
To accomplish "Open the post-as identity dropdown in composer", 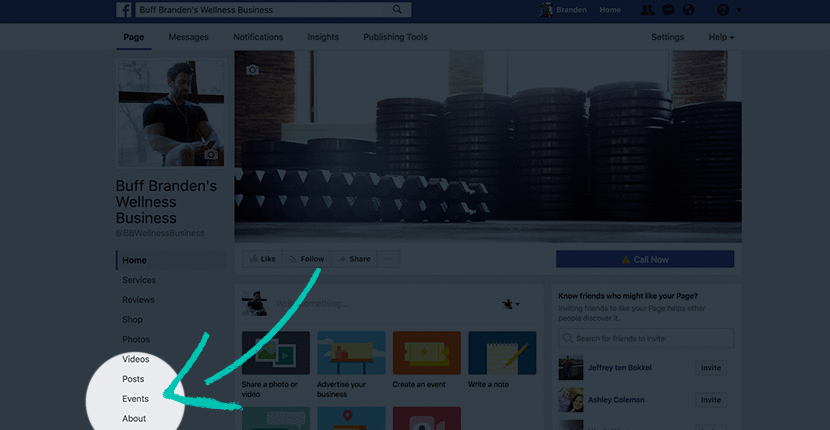I will click(x=511, y=304).
